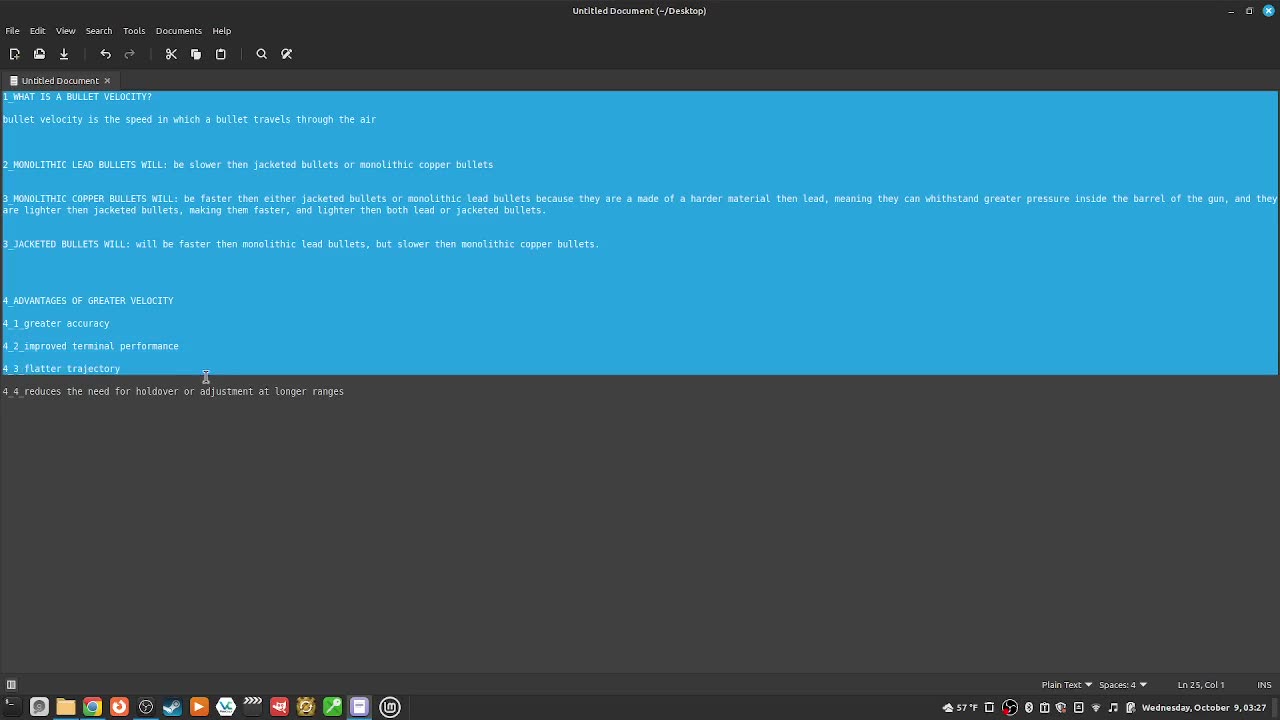Click the '4_ADVANTAGES OF GREATER VELOCITY' heading
The height and width of the screenshot is (720, 1280).
88,301
